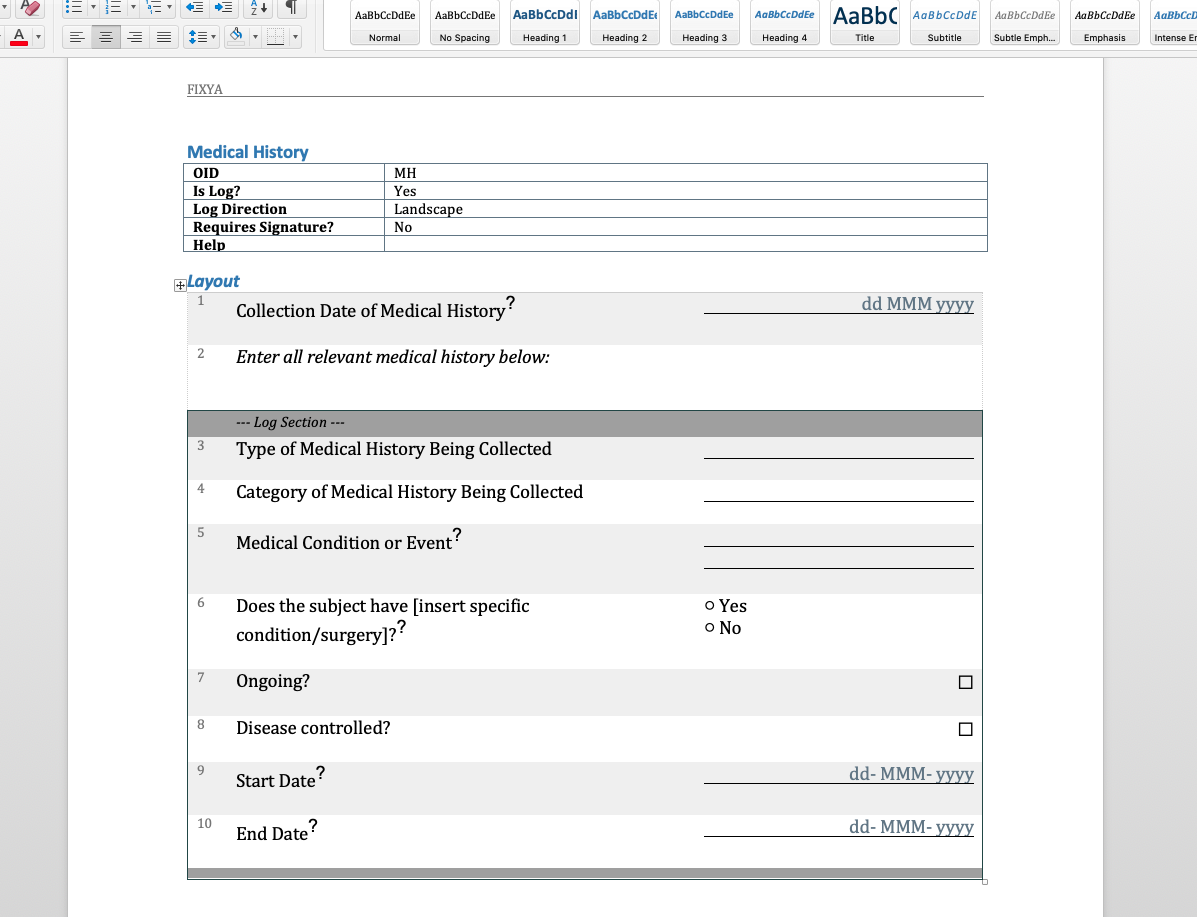Center the text alignment

(x=105, y=37)
